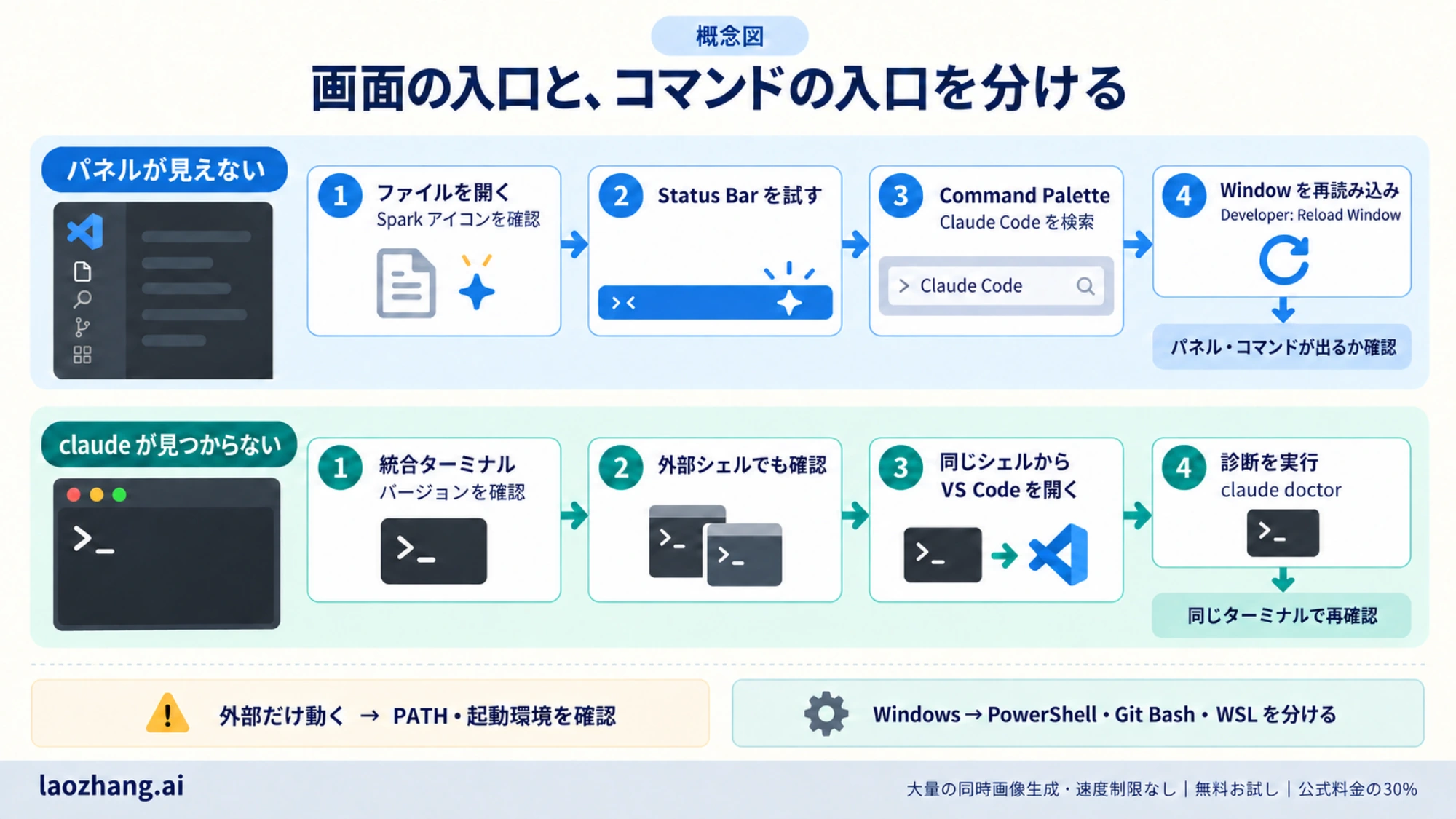The width and height of the screenshot is (1456, 819).
Task: Click the VS Code logo in the sidebar mockup
Action: pos(85,232)
